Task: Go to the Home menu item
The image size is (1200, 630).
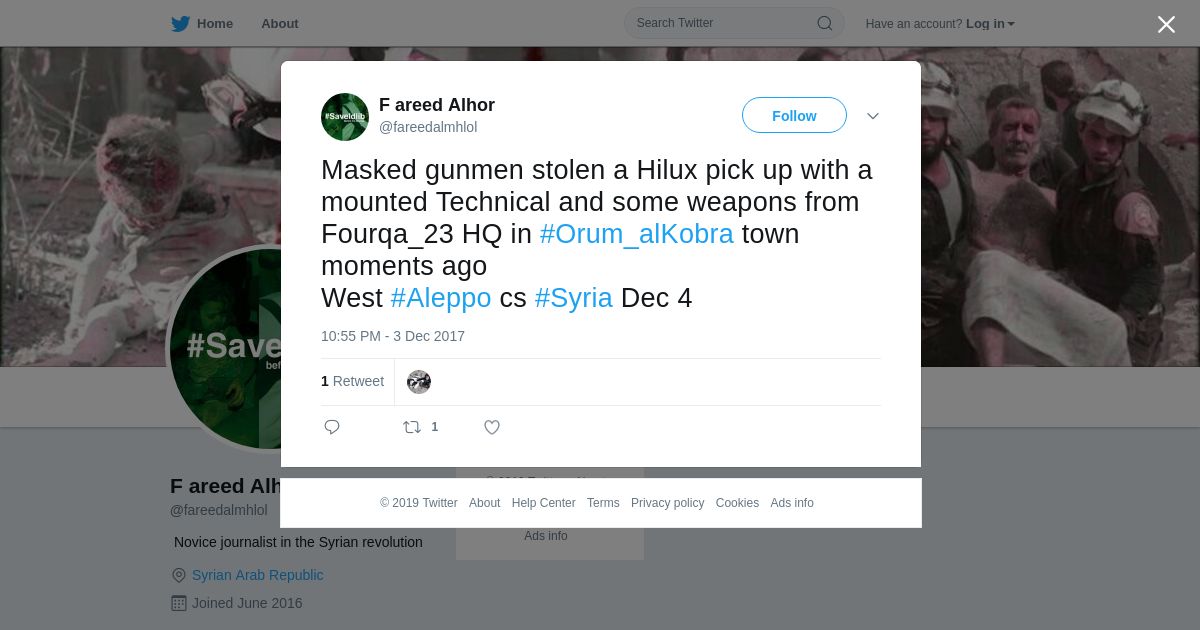Action: click(x=215, y=24)
